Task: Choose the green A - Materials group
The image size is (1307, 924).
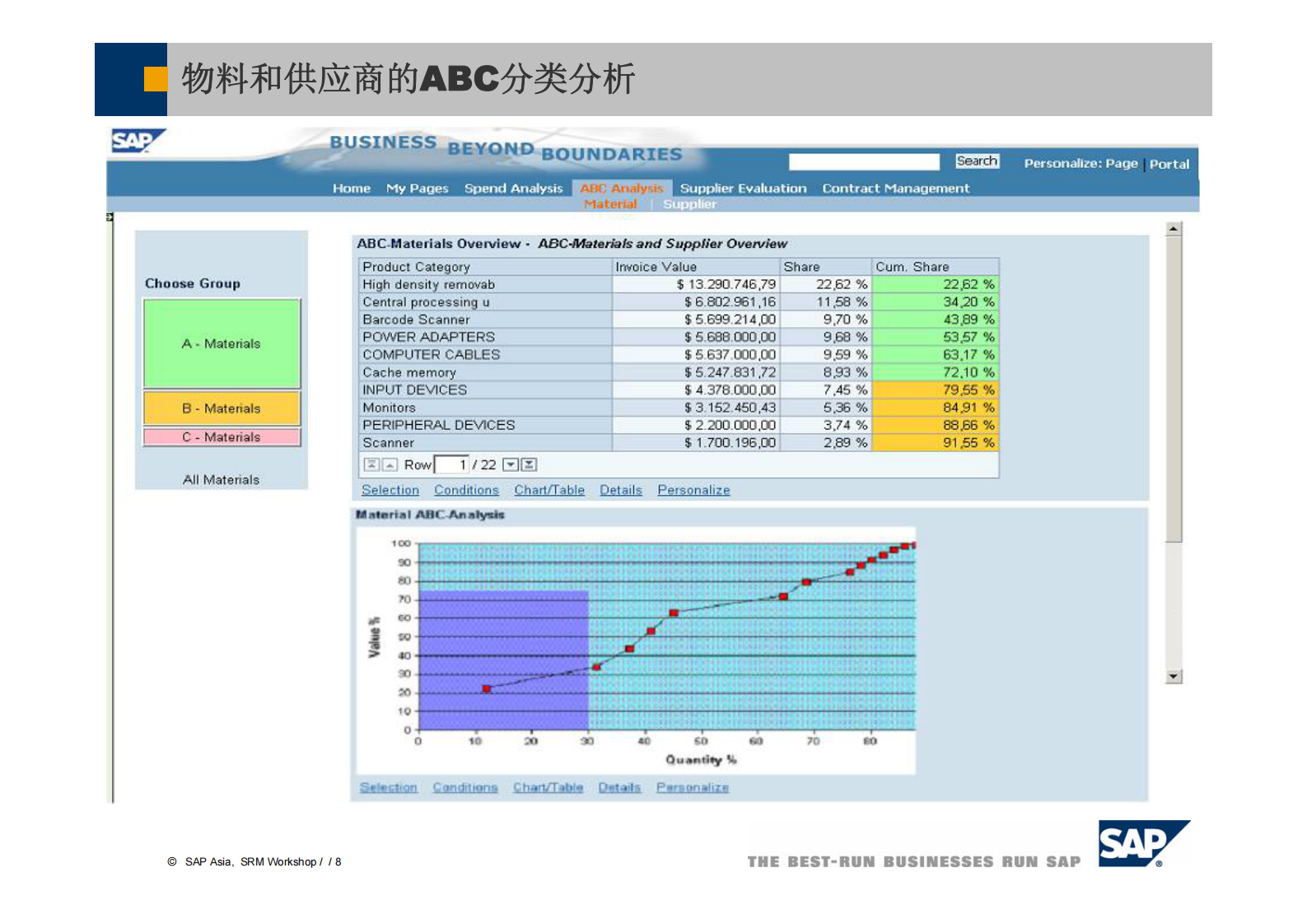Action: click(x=222, y=343)
